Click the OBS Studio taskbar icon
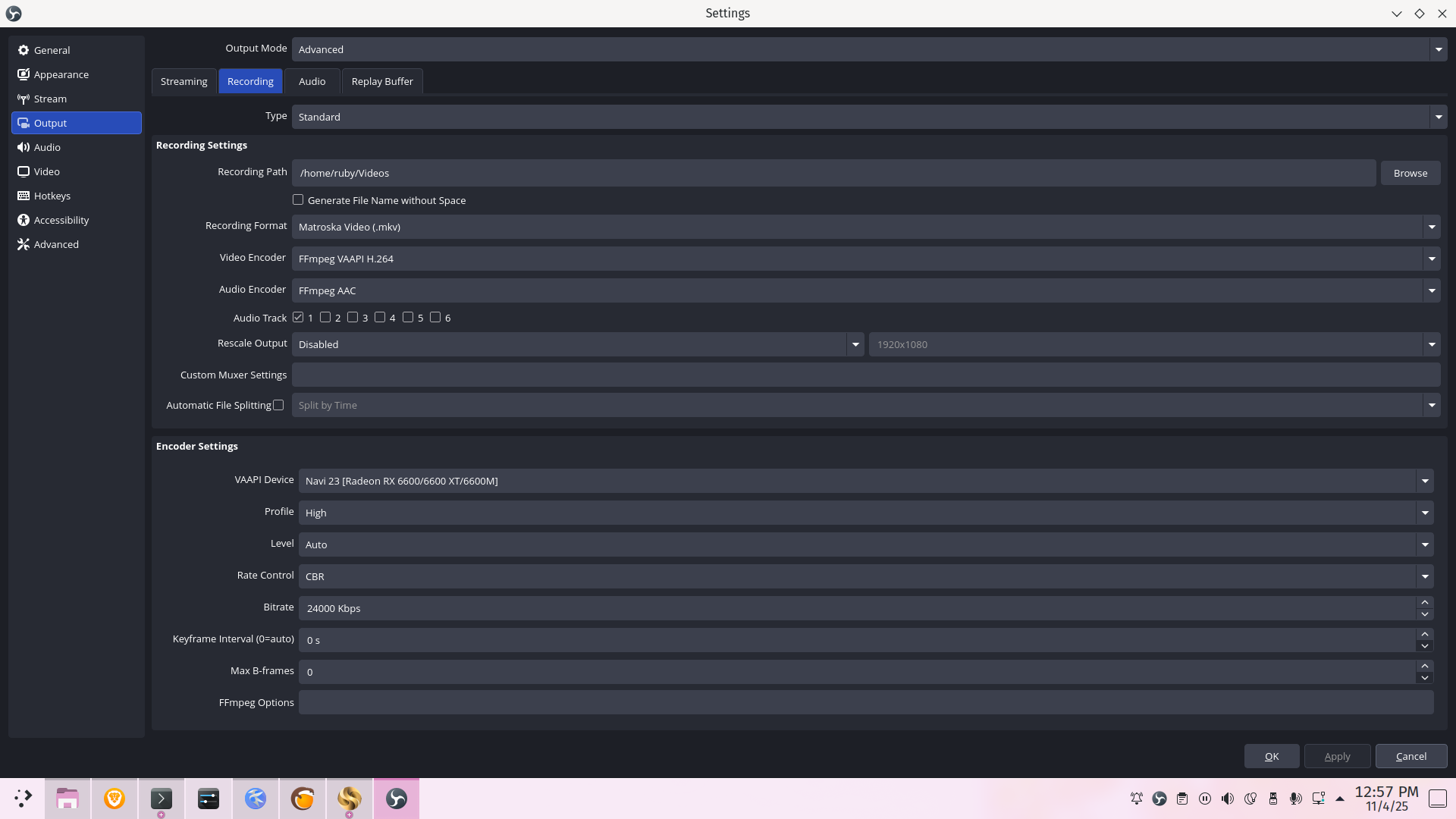This screenshot has width=1456, height=819. coord(396,799)
